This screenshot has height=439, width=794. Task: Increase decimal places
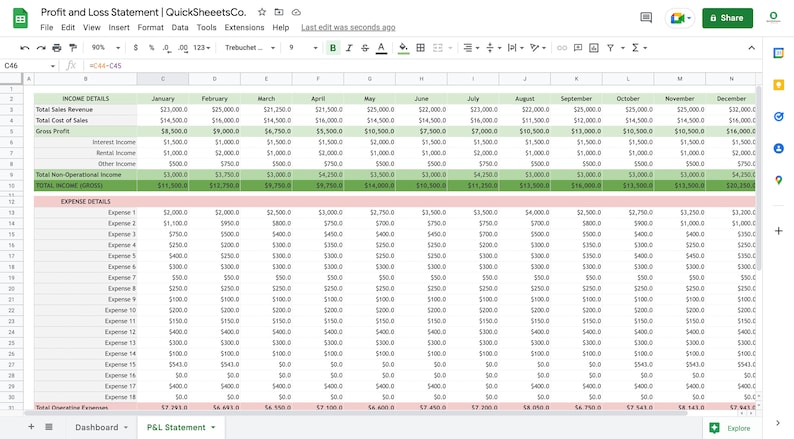pos(183,48)
